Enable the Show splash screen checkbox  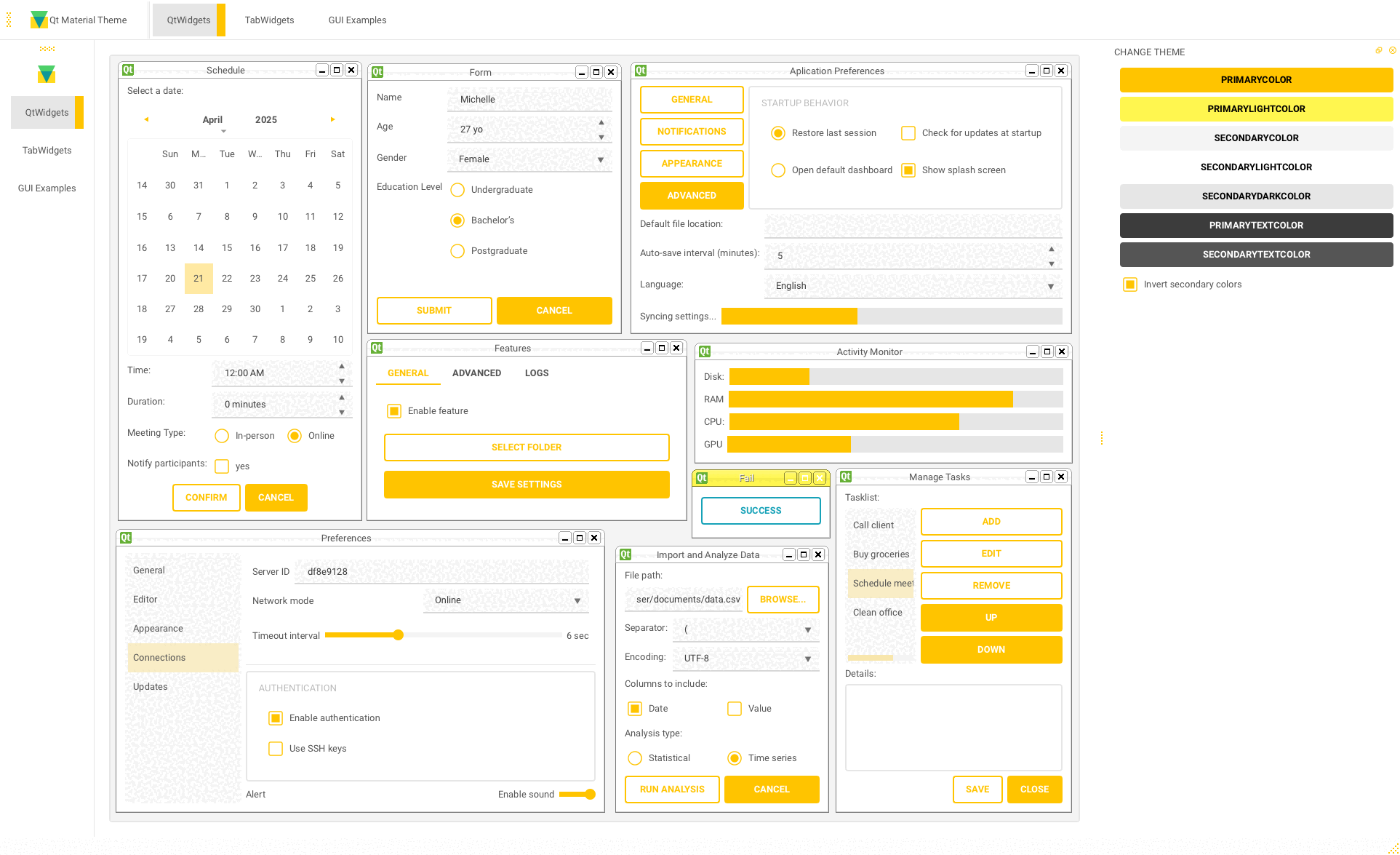[x=908, y=170]
